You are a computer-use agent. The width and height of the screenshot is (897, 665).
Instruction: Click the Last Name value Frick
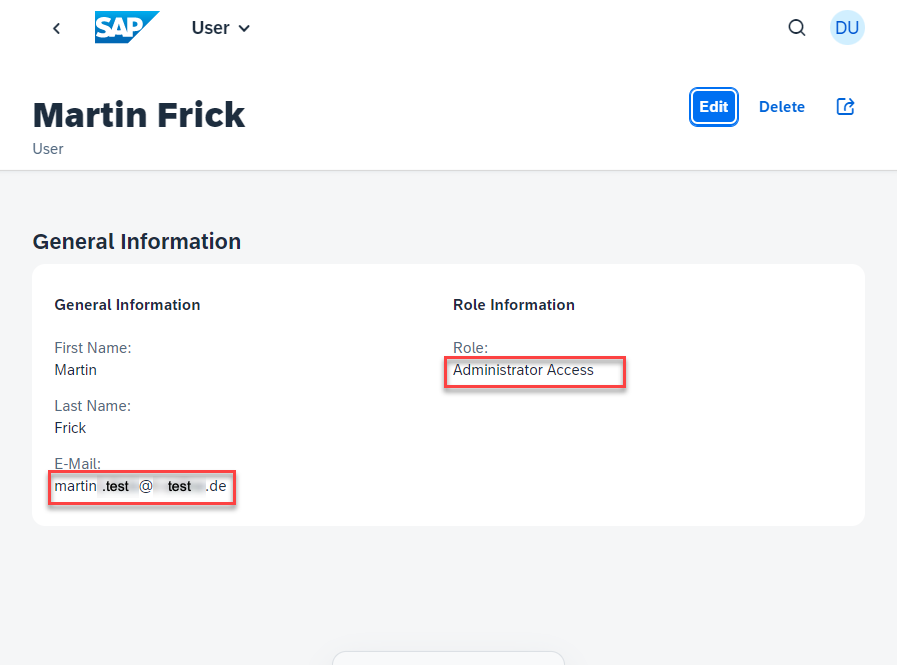point(70,428)
